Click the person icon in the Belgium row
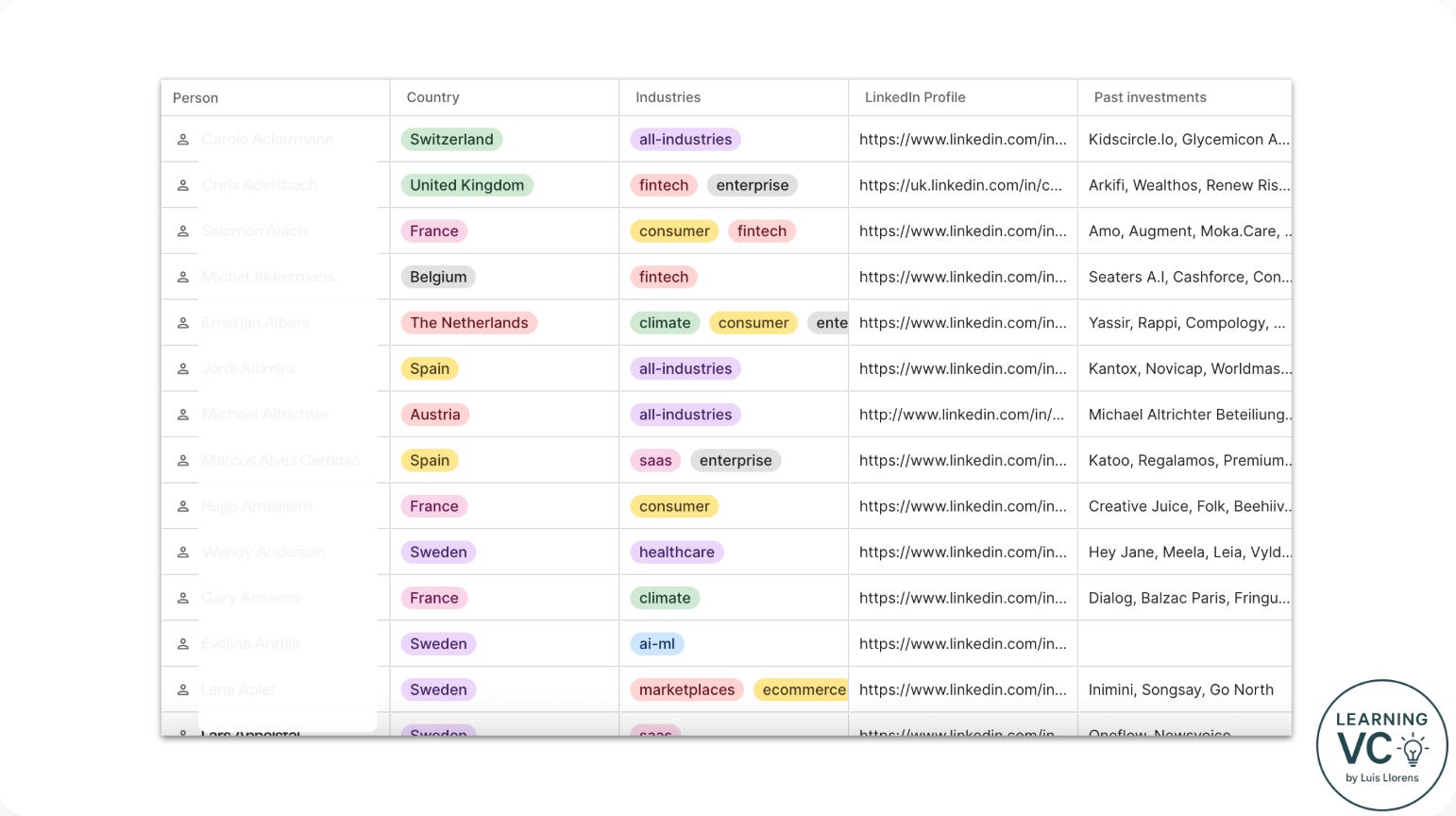 (x=183, y=277)
